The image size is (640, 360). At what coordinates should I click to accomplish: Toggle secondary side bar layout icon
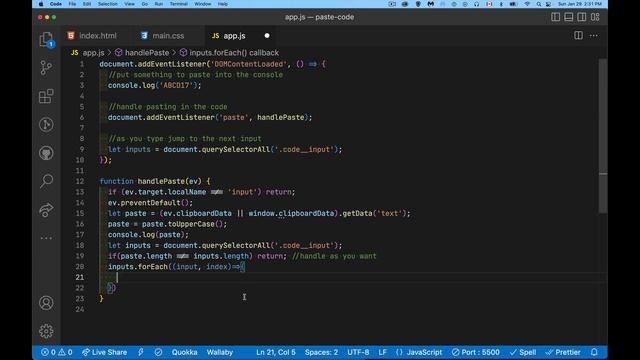(x=582, y=17)
